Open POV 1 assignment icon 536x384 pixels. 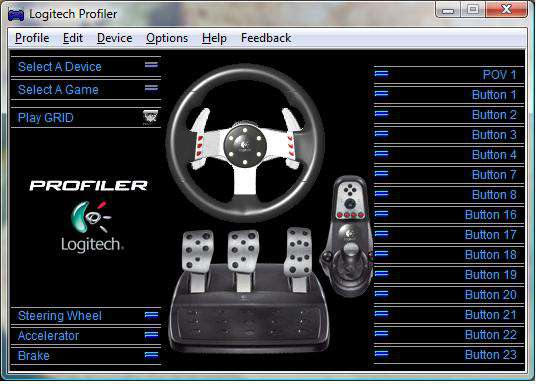coord(381,74)
